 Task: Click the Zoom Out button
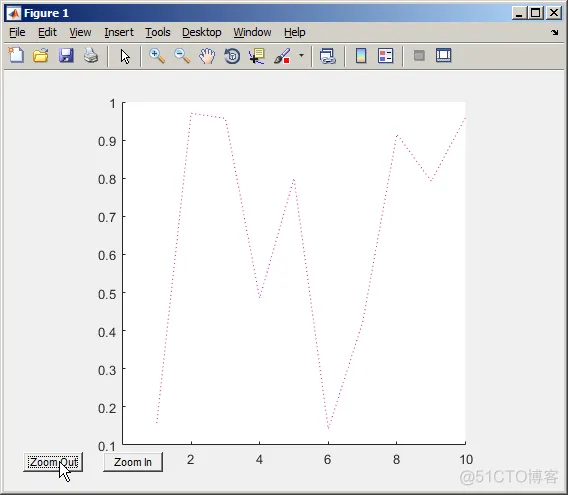[53, 462]
